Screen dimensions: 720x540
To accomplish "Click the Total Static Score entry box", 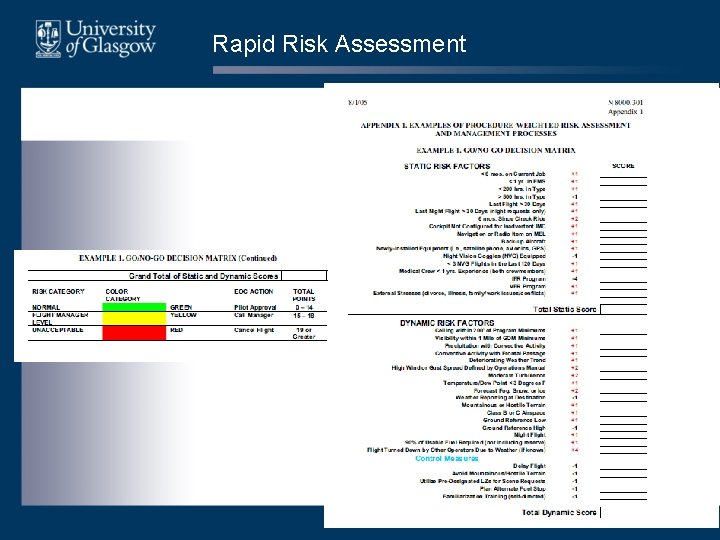I will point(623,309).
